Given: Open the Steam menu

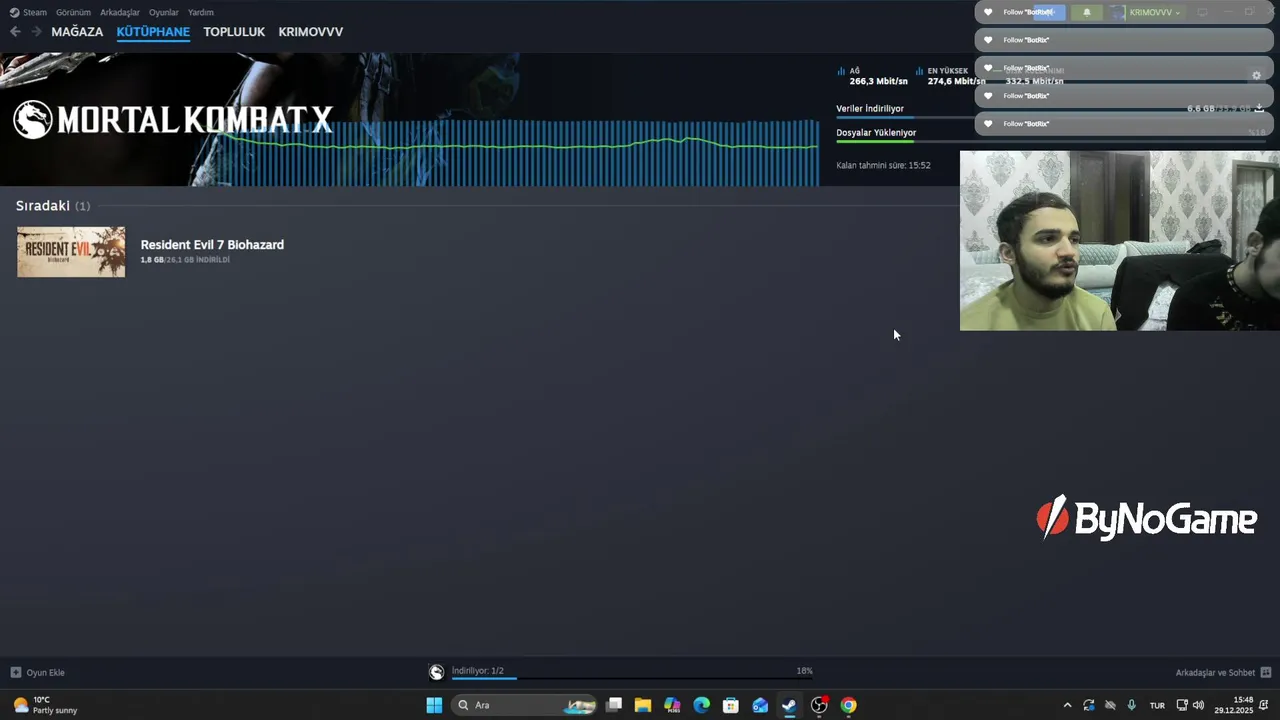Looking at the screenshot, I should pos(28,12).
